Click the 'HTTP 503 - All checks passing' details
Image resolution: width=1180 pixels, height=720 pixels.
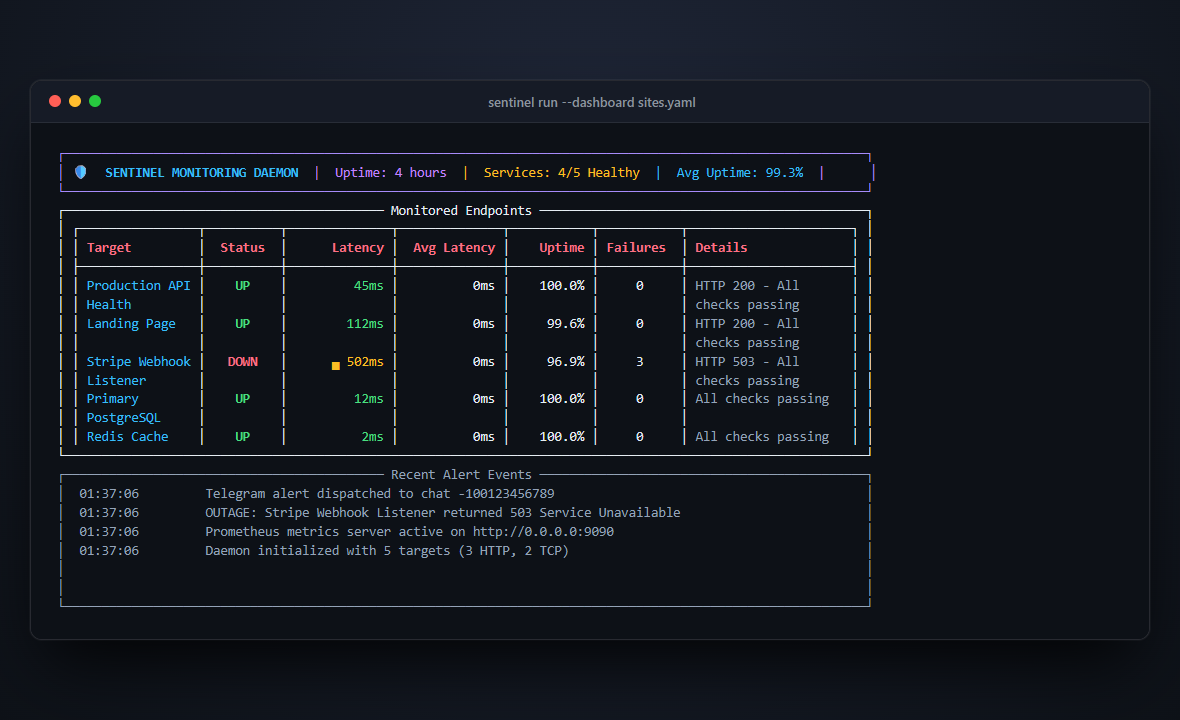coord(747,371)
